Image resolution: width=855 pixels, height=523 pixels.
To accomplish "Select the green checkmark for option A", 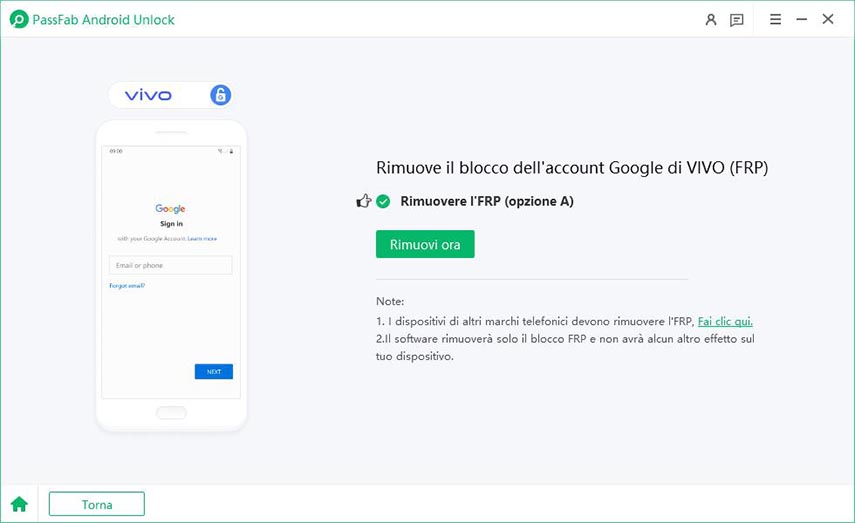I will click(383, 201).
